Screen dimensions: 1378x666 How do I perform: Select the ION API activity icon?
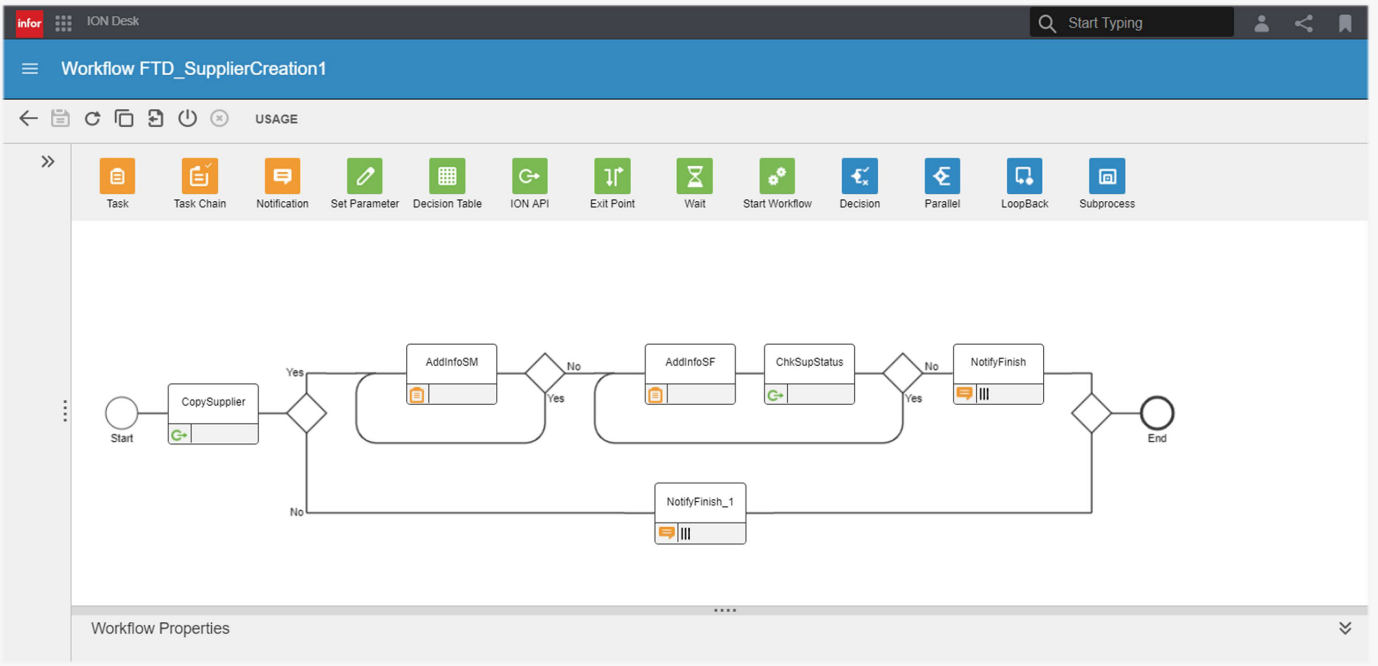(529, 176)
